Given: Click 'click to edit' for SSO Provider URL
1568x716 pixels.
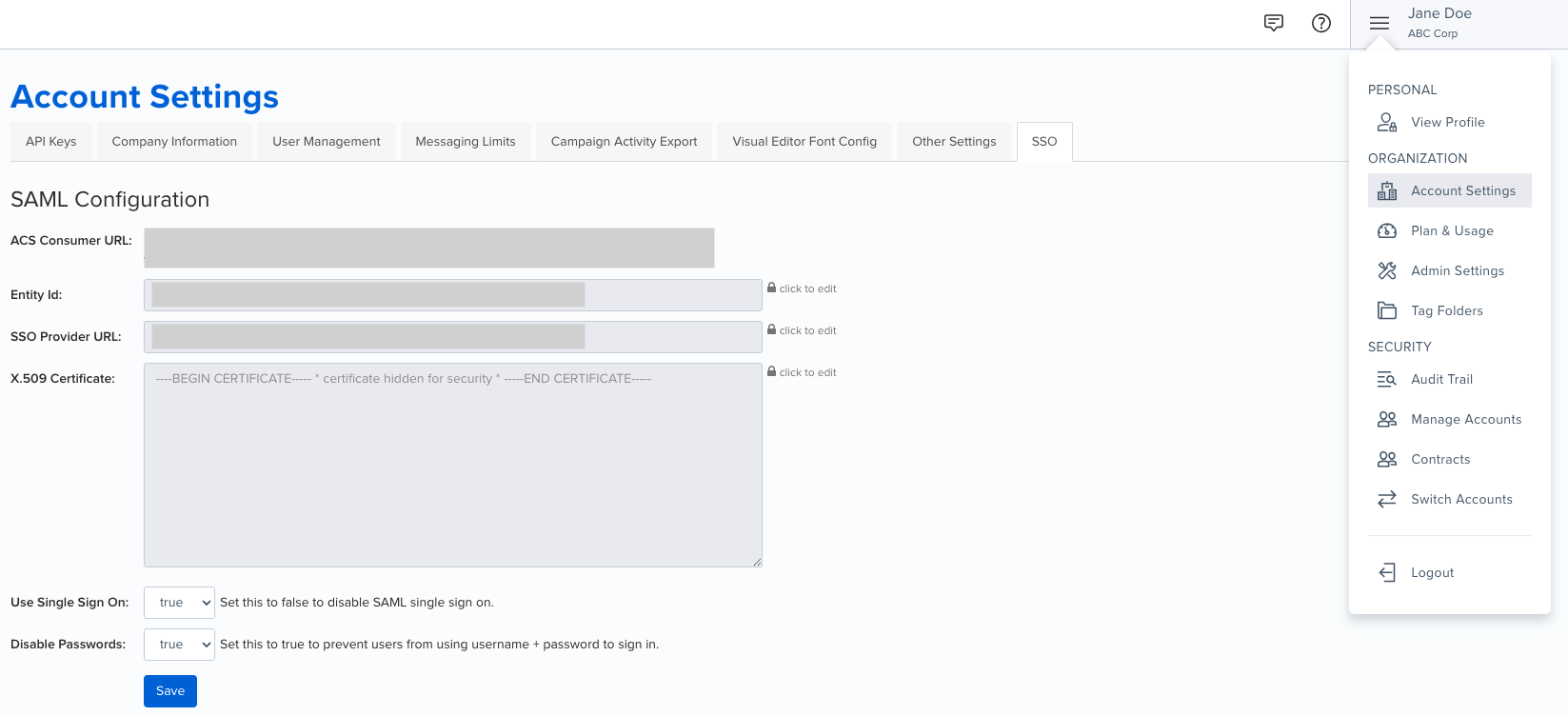Looking at the screenshot, I should click(807, 330).
